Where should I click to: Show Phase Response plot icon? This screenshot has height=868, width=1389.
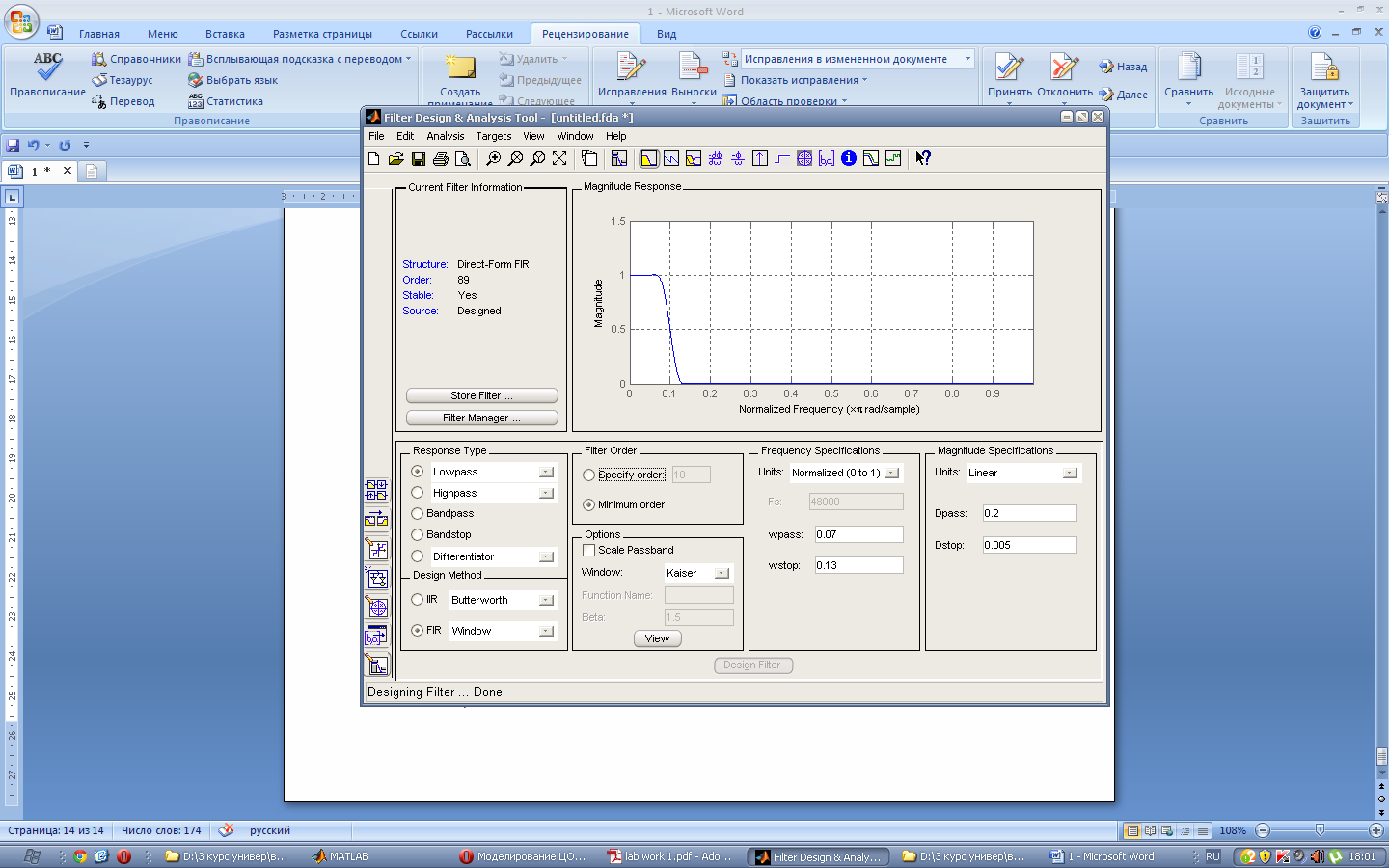point(671,159)
